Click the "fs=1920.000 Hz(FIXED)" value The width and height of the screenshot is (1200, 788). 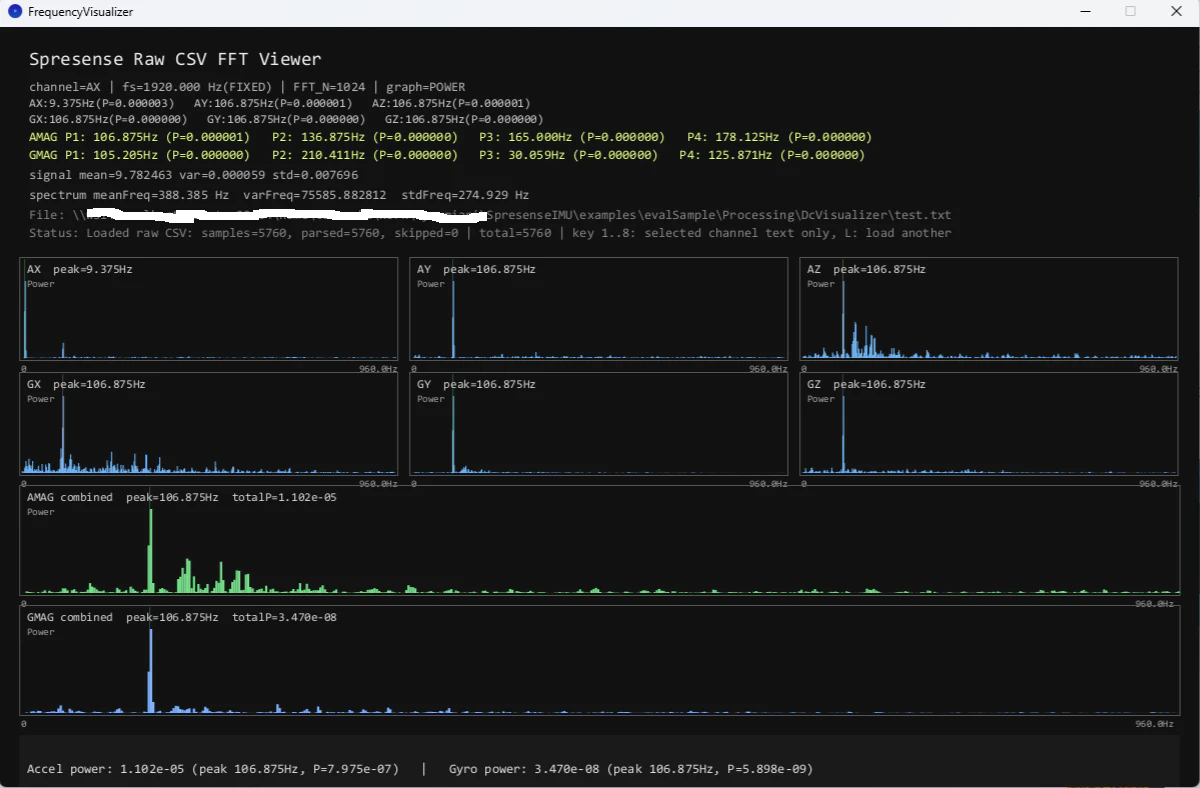pos(197,87)
